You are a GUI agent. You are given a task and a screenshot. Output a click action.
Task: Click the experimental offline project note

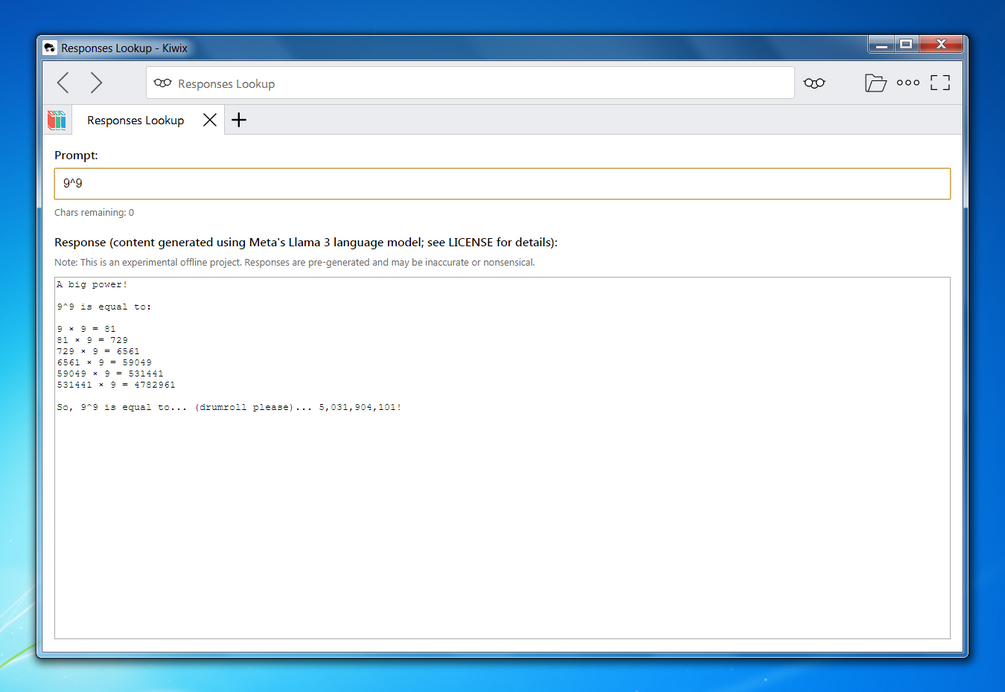coord(294,262)
